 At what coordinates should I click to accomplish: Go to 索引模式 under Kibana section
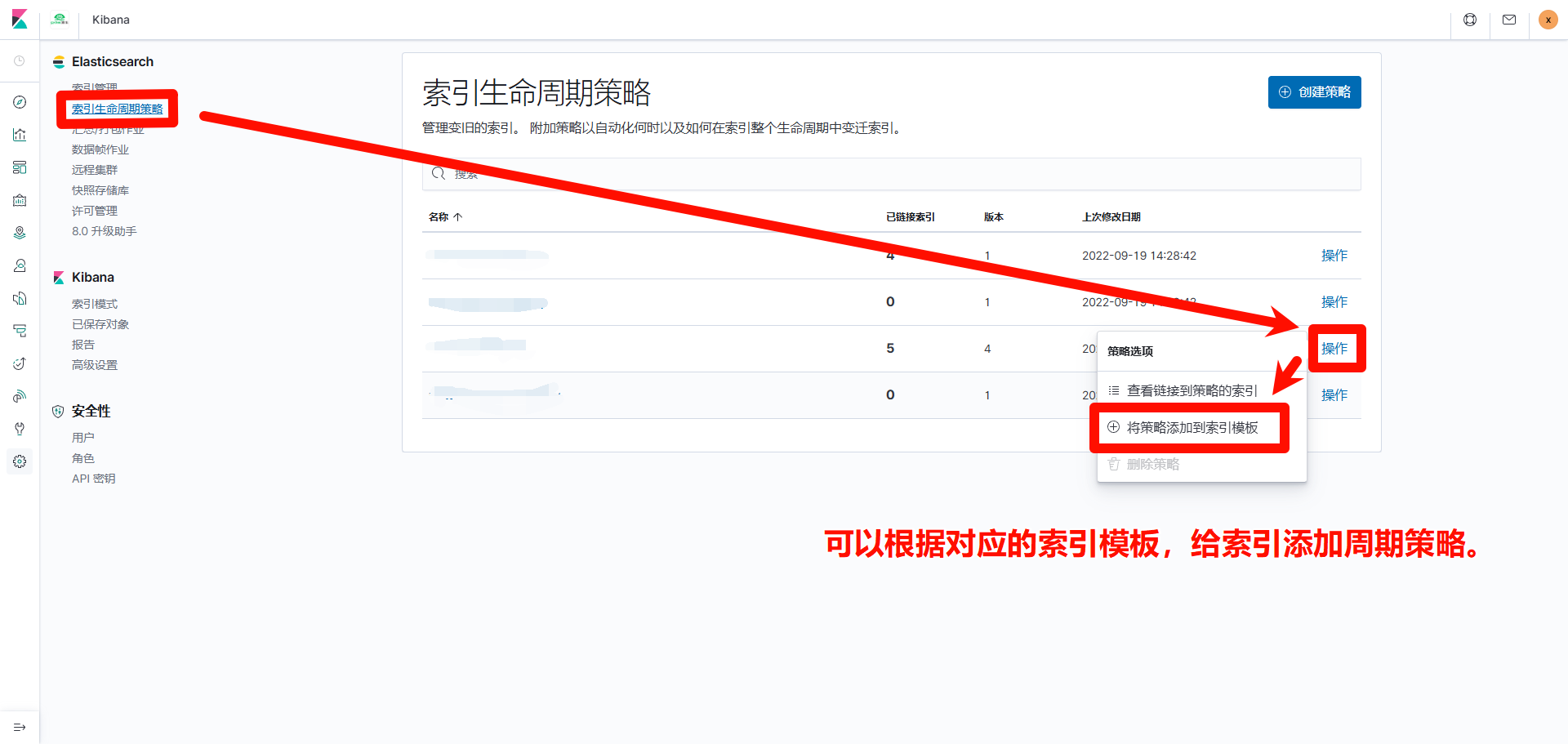(95, 304)
